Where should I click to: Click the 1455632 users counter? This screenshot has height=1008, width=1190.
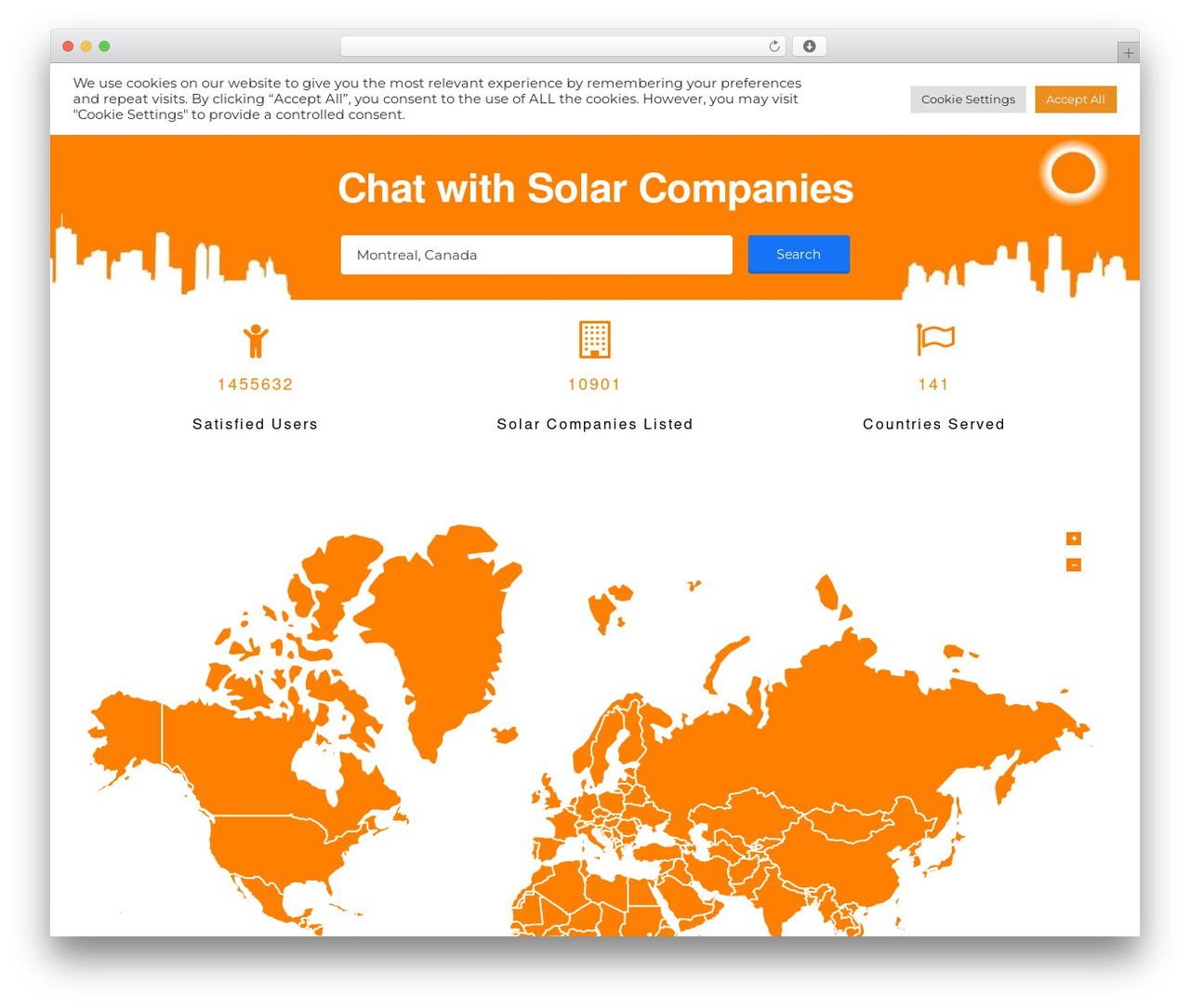pos(256,384)
